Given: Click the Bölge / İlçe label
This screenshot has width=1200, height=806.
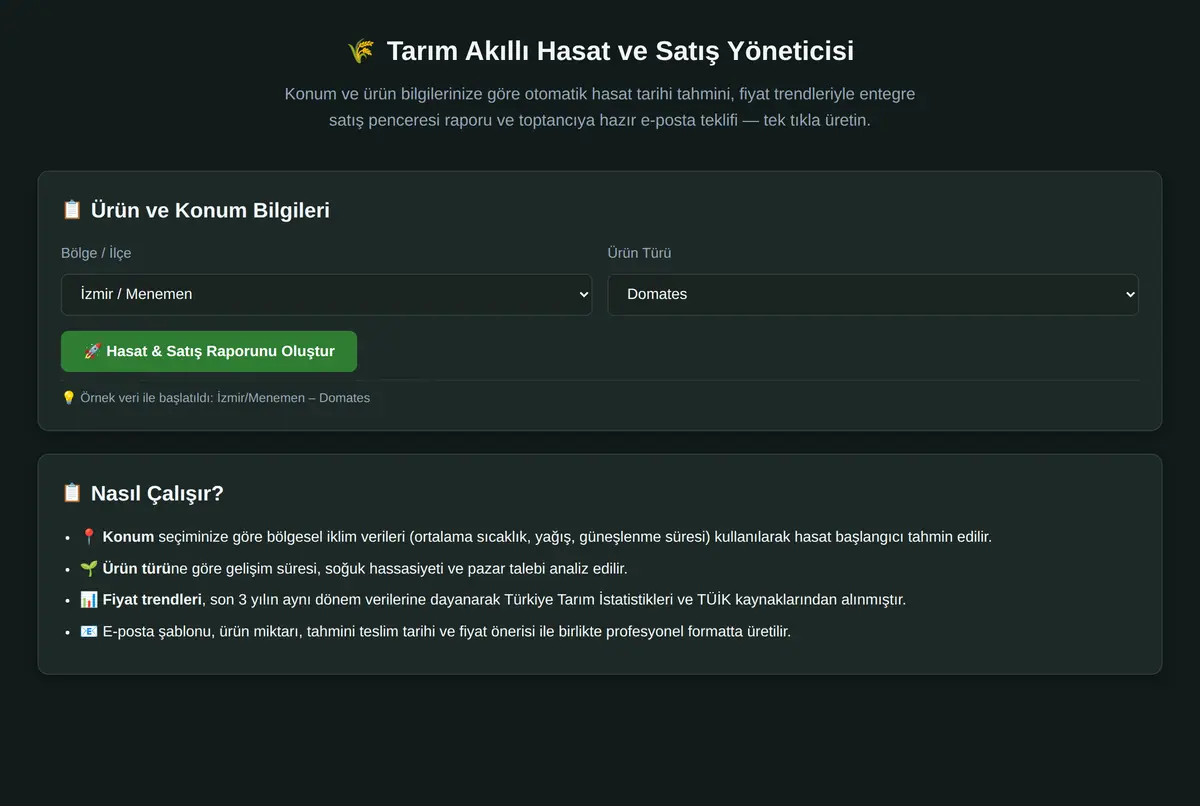Looking at the screenshot, I should pos(96,253).
